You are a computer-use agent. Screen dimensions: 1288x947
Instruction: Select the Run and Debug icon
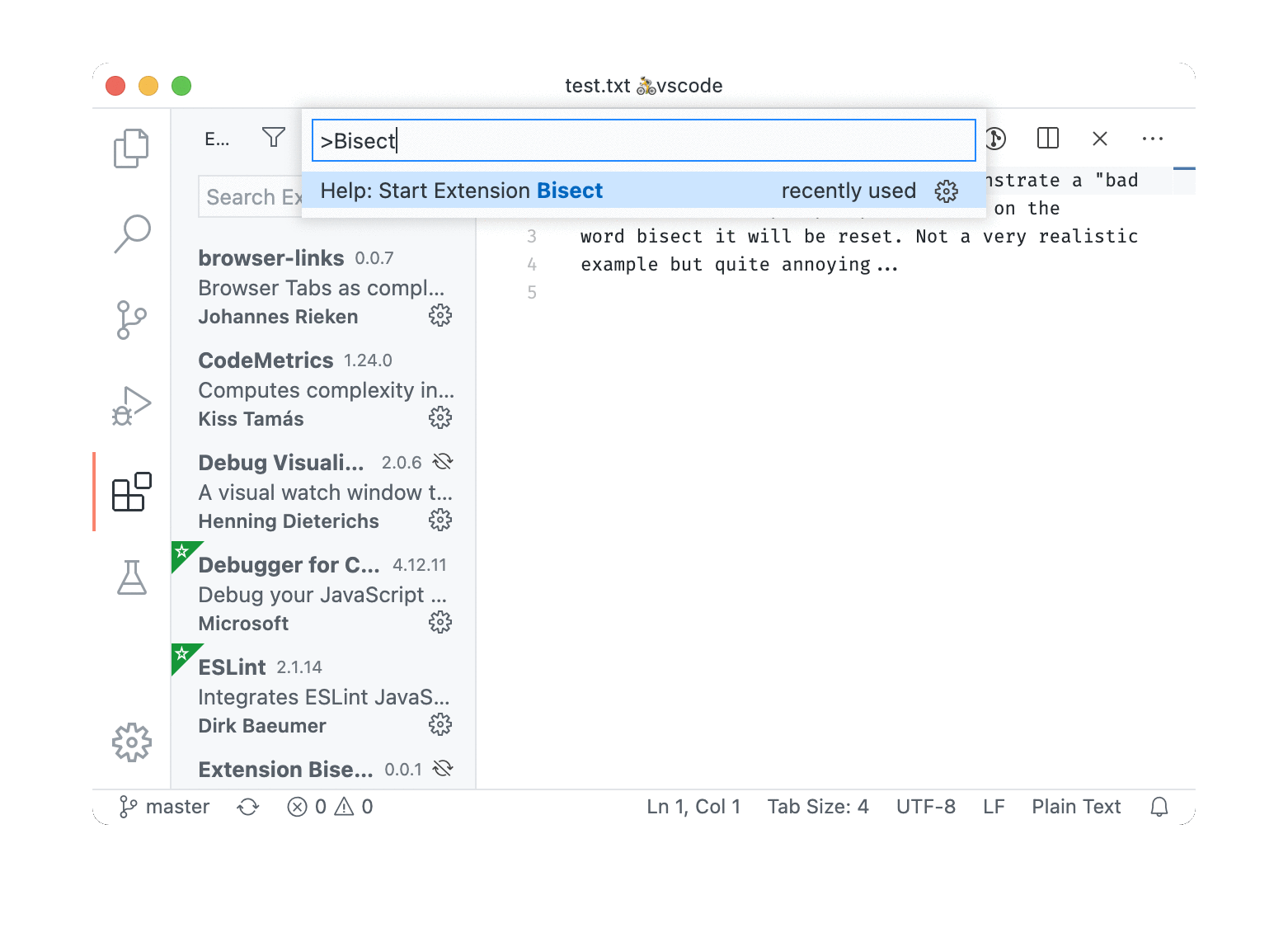click(130, 406)
